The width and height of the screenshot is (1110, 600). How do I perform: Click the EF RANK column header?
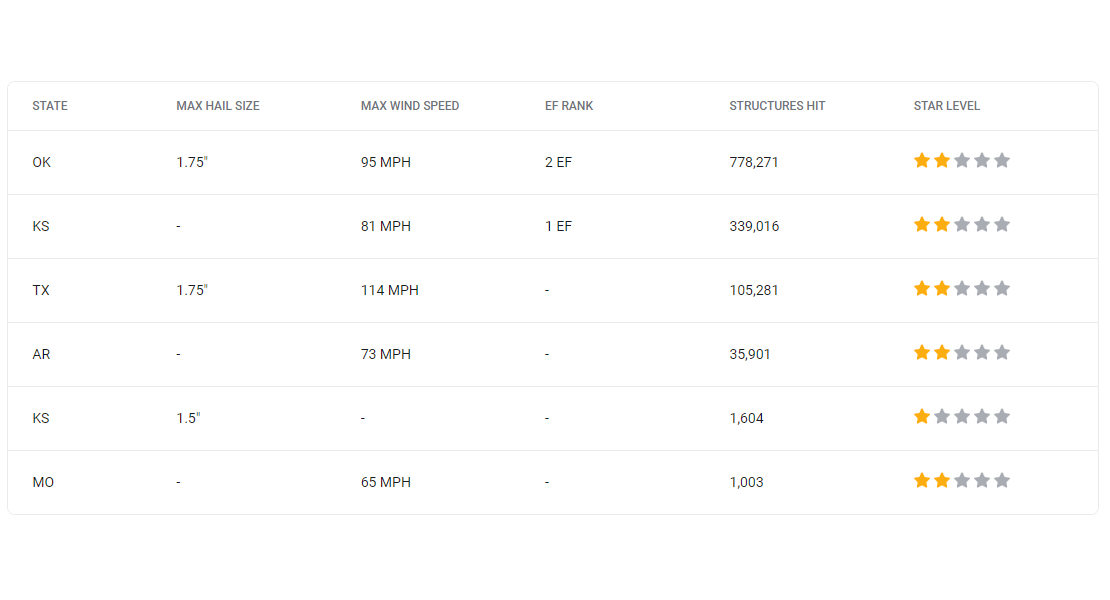569,106
